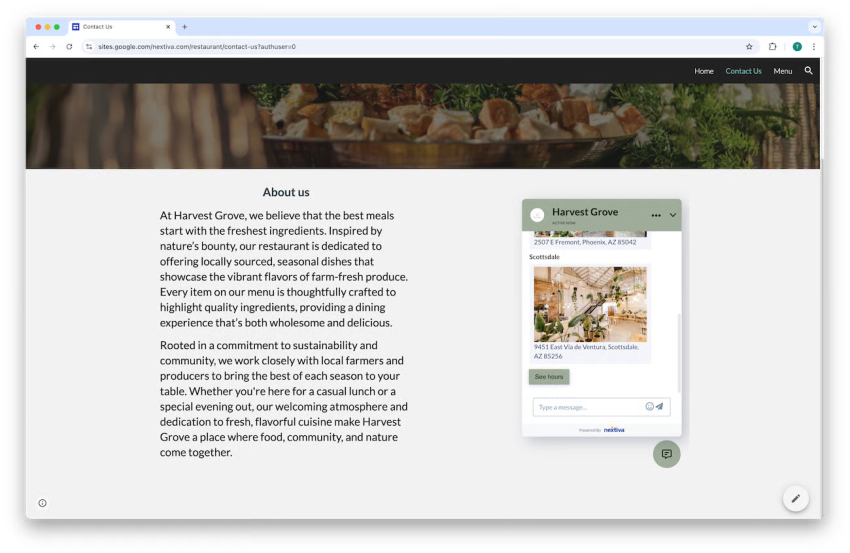The image size is (850, 553).
Task: Click the Harvest Grove chat title
Action: 585,212
